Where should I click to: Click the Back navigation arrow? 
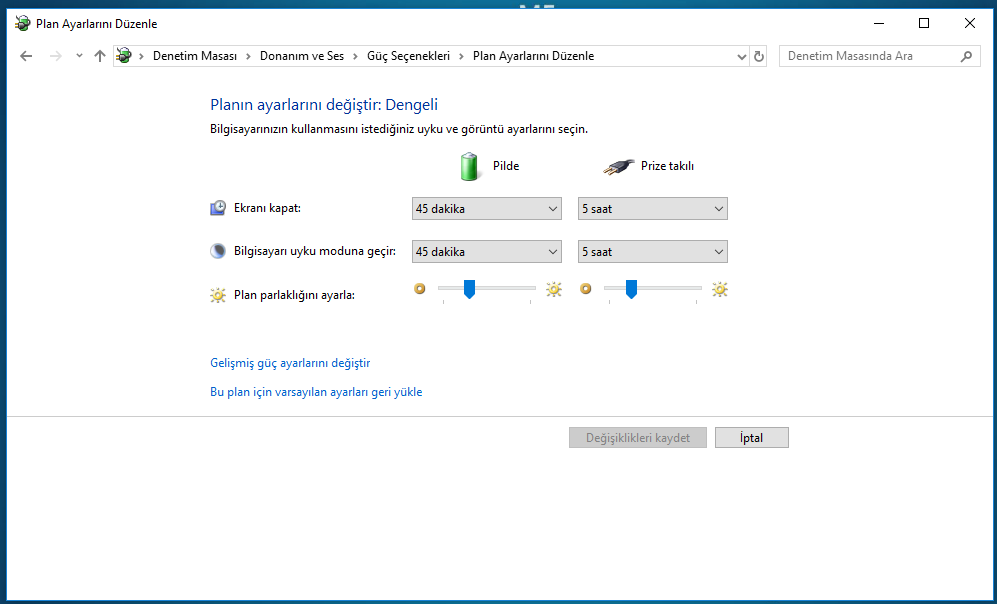point(26,56)
